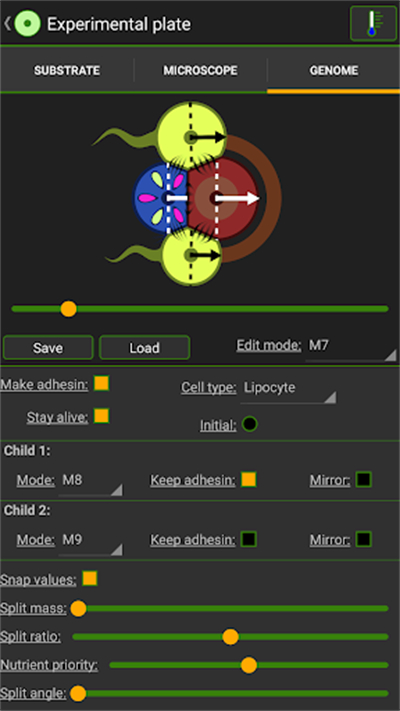Screen dimensions: 400x711
Task: Click the Split ratio slider handle
Action: (x=230, y=637)
